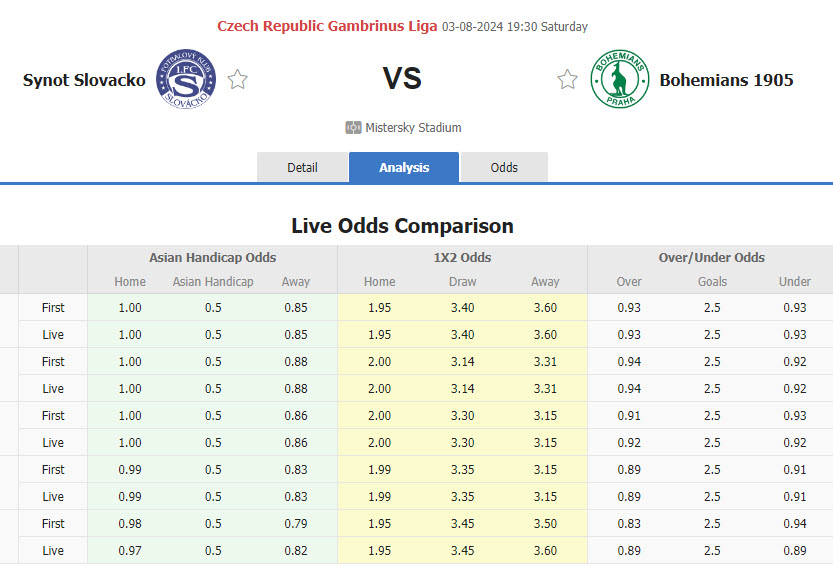Click the Live Odds Comparison heading
The image size is (833, 572).
pyautogui.click(x=402, y=226)
